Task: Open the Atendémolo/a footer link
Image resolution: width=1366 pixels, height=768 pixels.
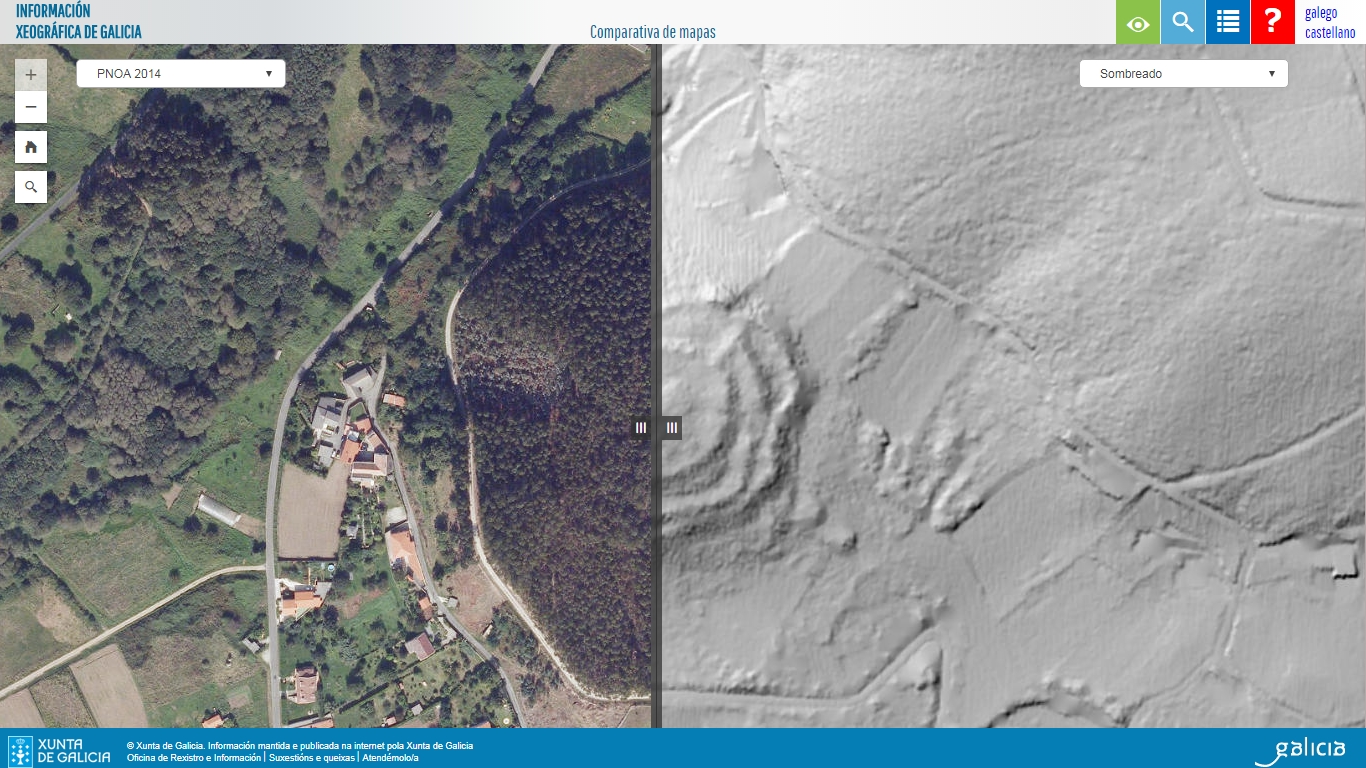Action: [390, 758]
